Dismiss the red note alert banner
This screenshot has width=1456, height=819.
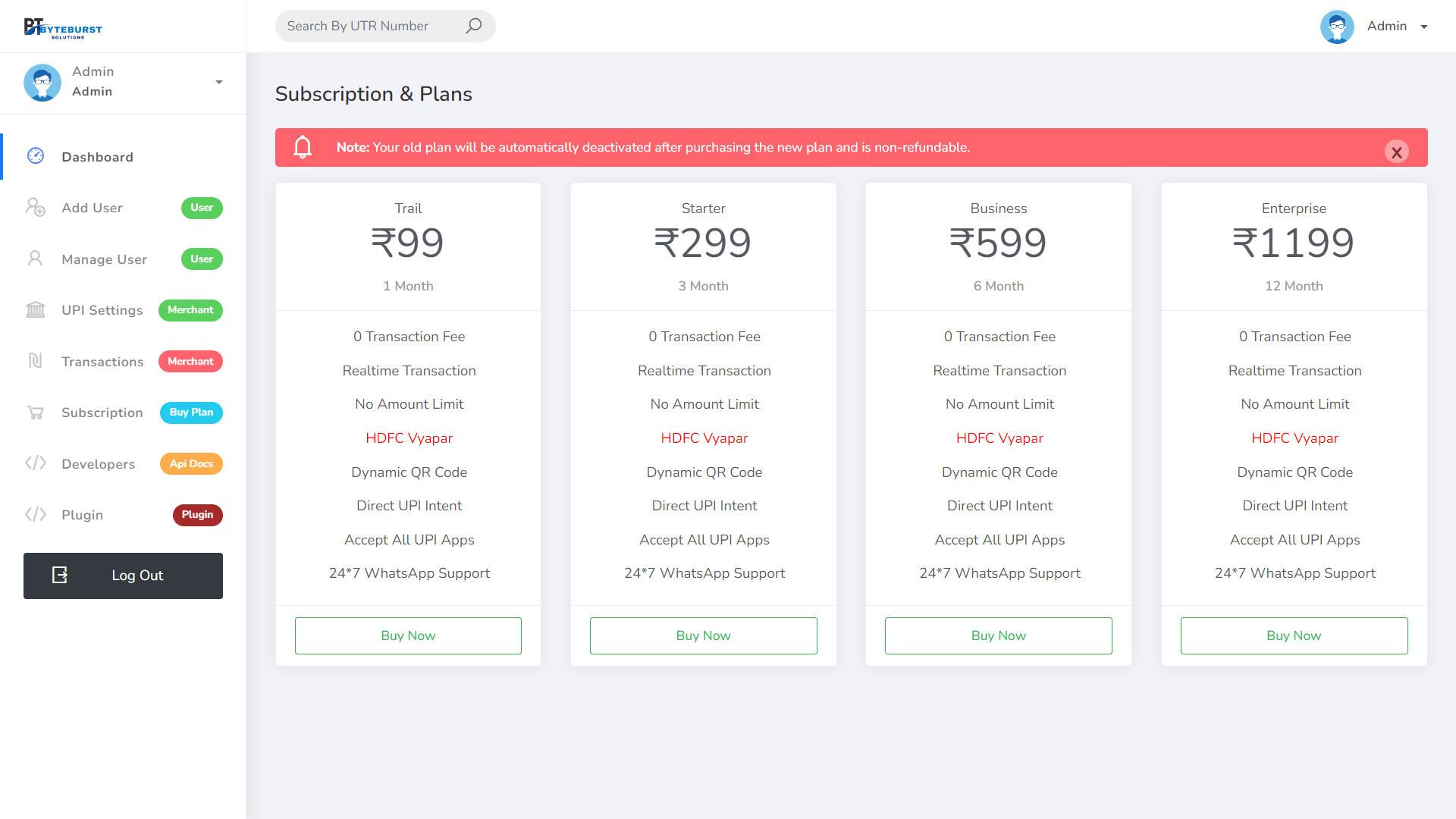pyautogui.click(x=1396, y=152)
